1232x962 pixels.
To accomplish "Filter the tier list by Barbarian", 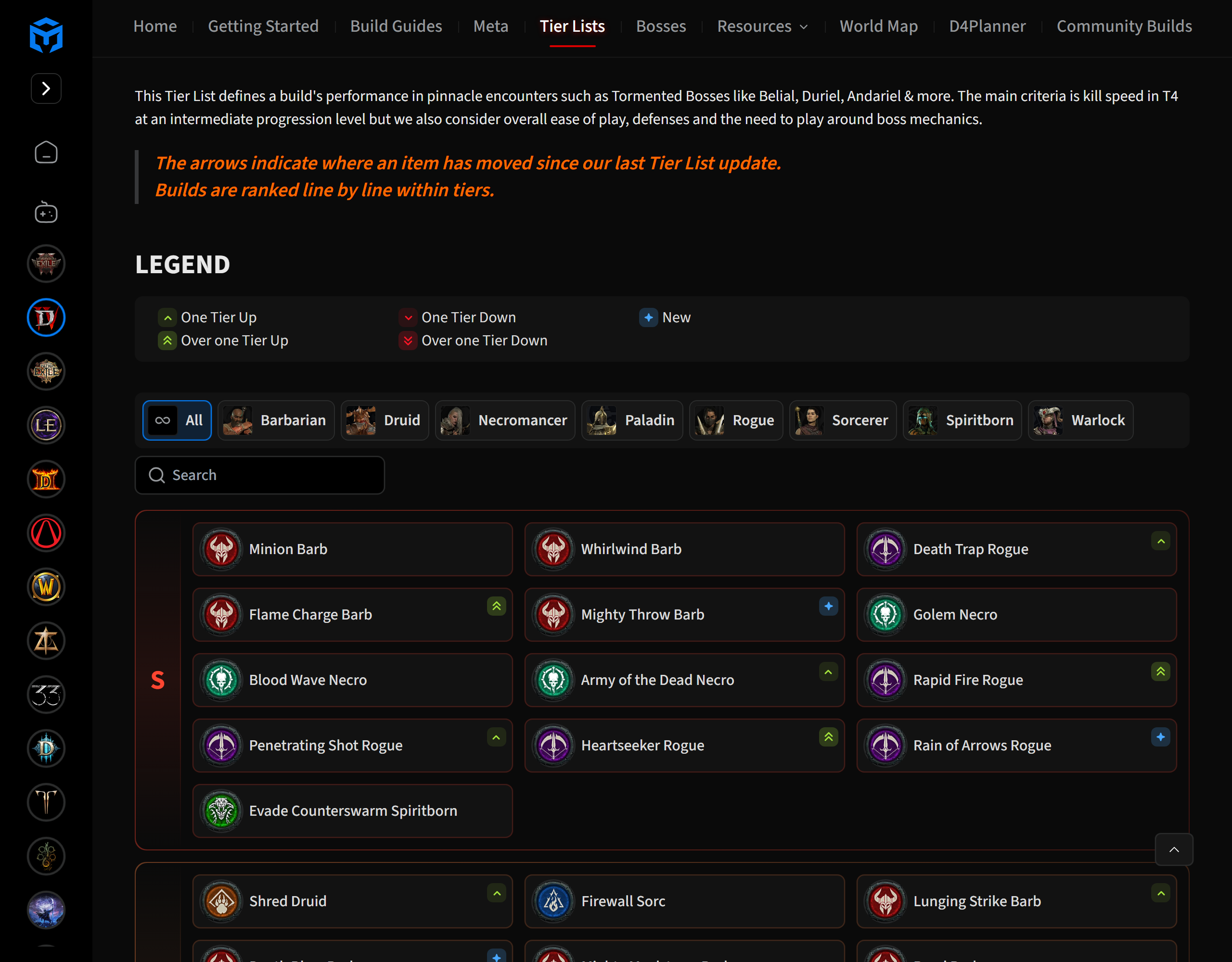I will tap(276, 421).
